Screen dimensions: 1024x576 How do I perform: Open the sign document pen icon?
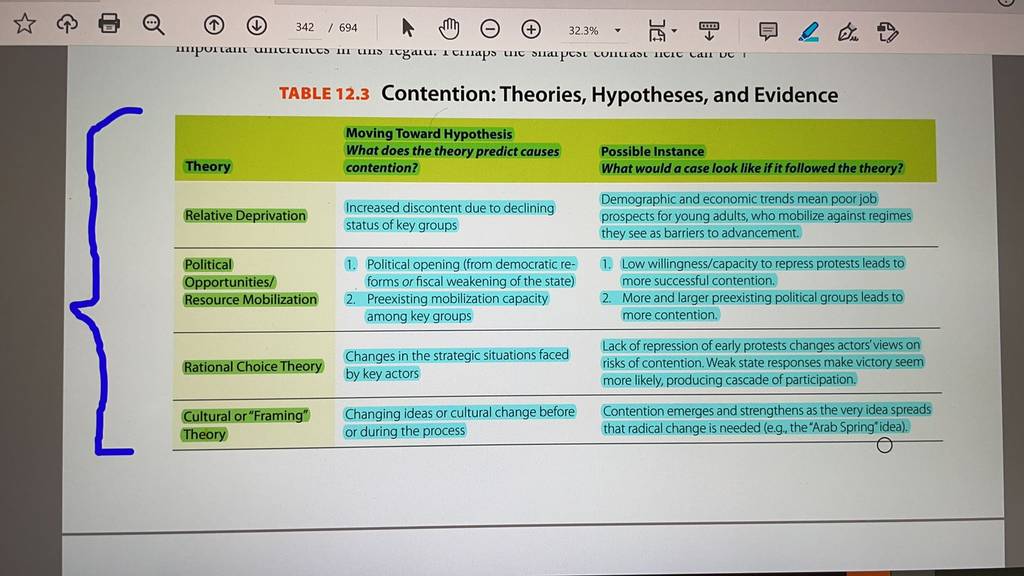(848, 31)
